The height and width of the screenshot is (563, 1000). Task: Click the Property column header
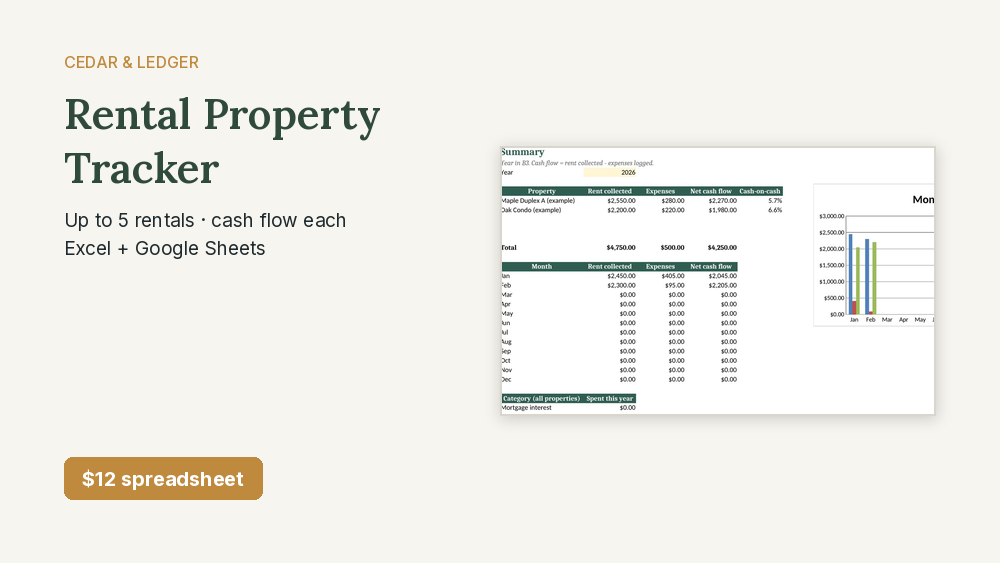(541, 191)
